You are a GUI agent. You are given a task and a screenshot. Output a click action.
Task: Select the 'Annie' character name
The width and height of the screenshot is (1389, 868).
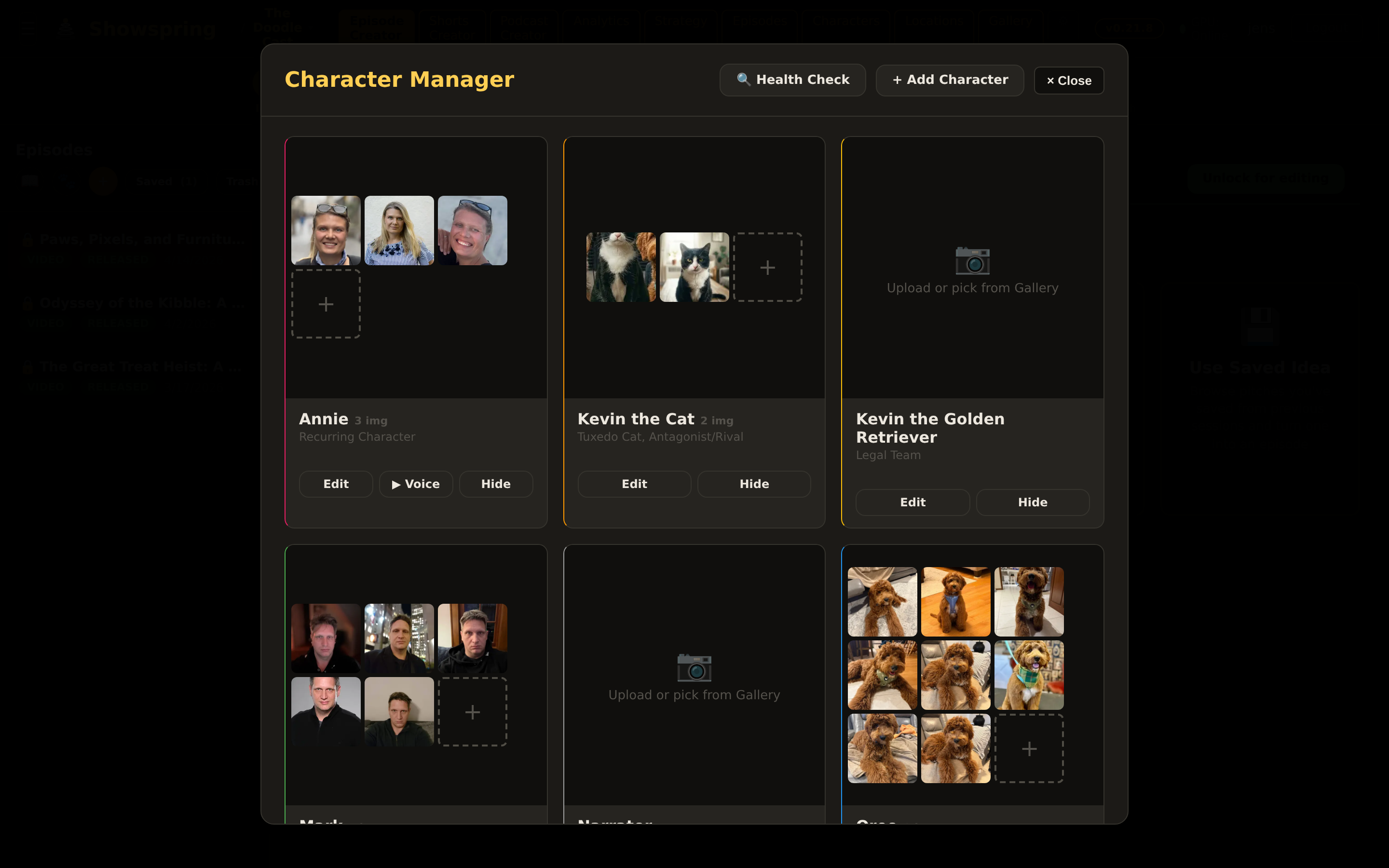(x=324, y=419)
